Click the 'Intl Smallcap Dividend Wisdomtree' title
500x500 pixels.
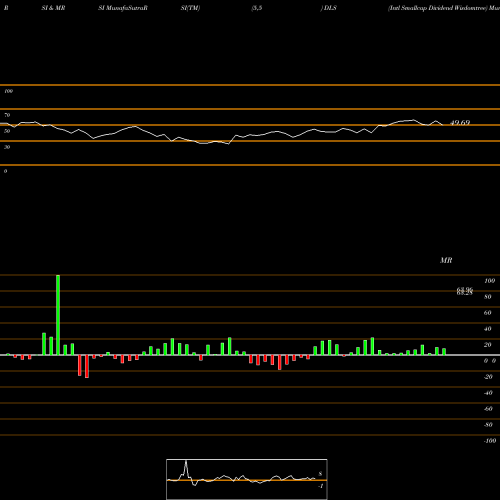click(438, 8)
